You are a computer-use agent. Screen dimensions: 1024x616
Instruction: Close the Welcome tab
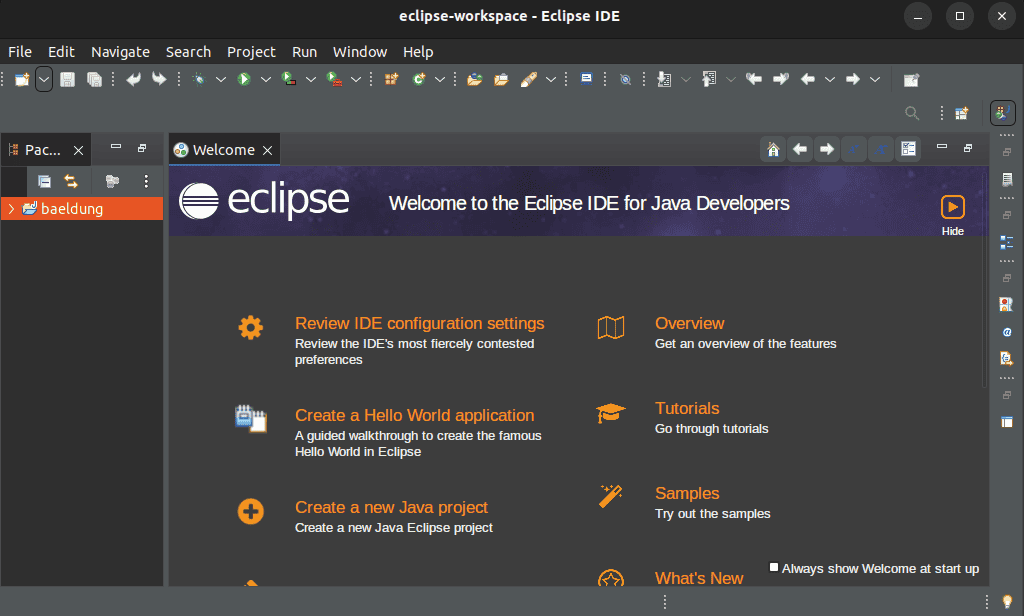point(267,150)
